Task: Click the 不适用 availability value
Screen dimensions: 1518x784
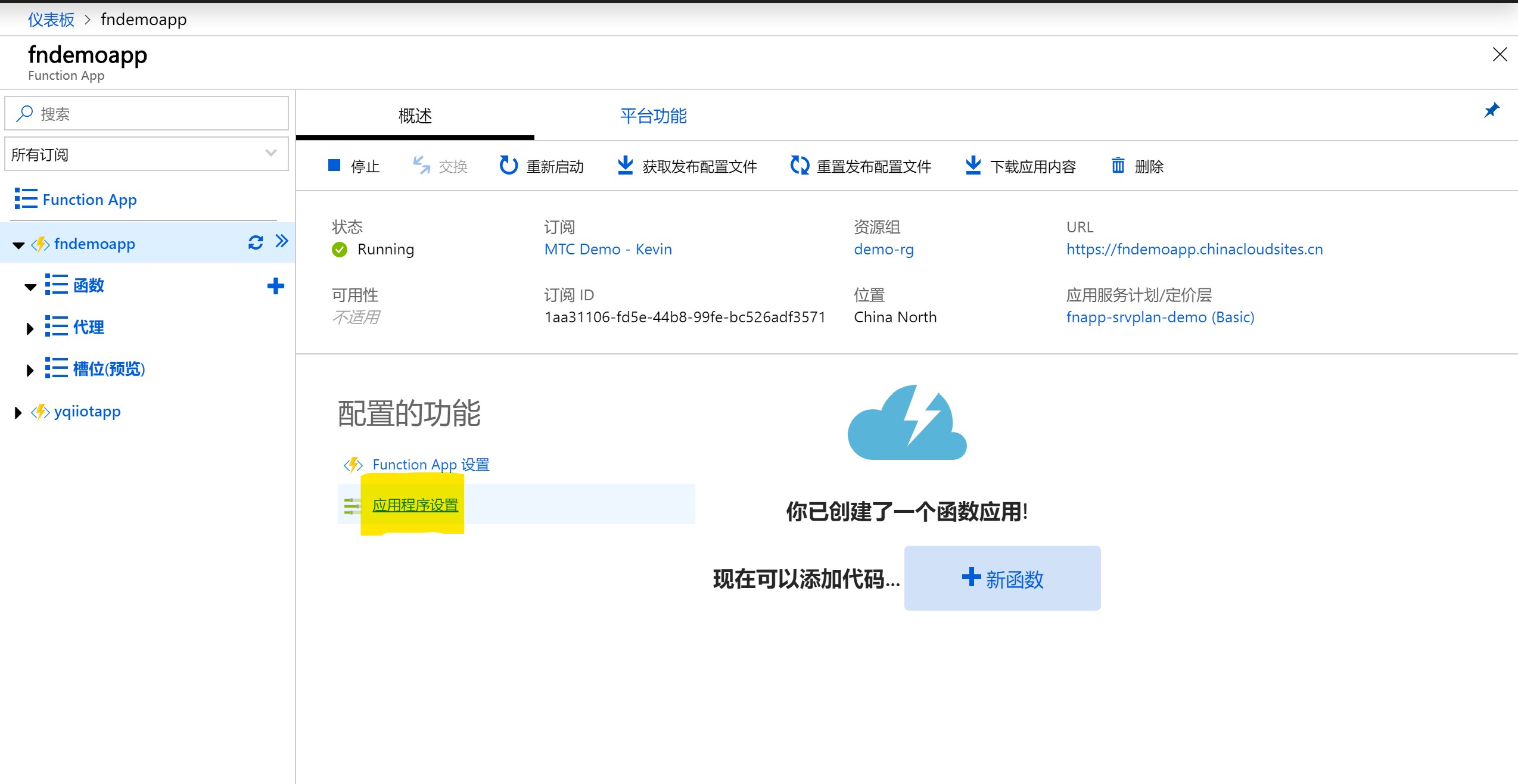Action: 356,317
